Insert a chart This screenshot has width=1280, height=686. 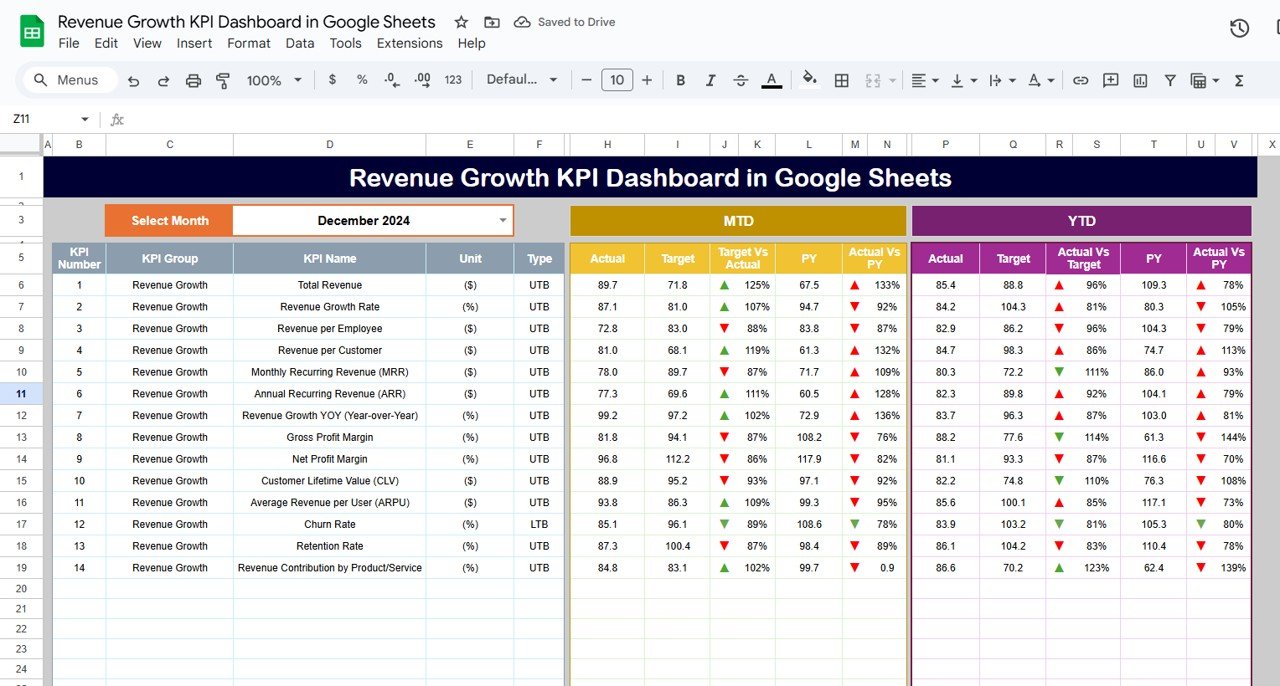(1140, 79)
